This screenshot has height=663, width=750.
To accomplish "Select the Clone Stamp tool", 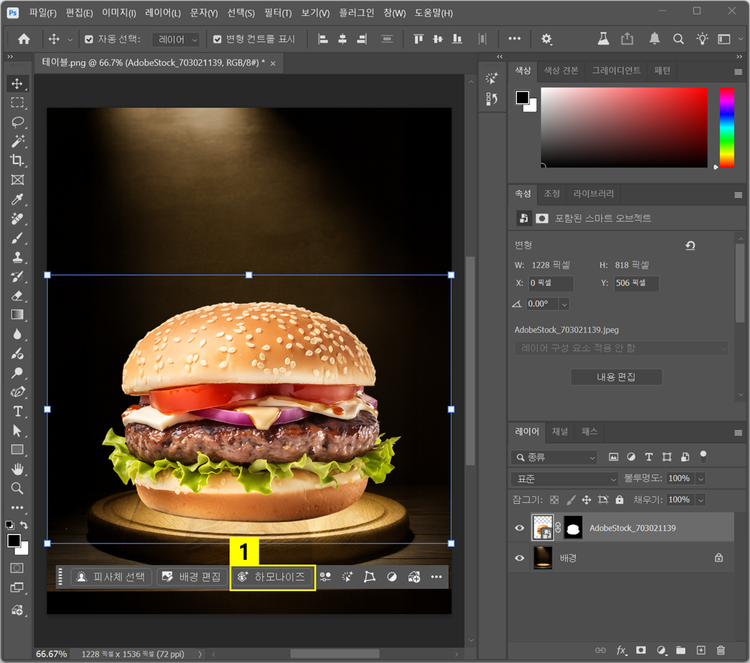I will pyautogui.click(x=17, y=257).
